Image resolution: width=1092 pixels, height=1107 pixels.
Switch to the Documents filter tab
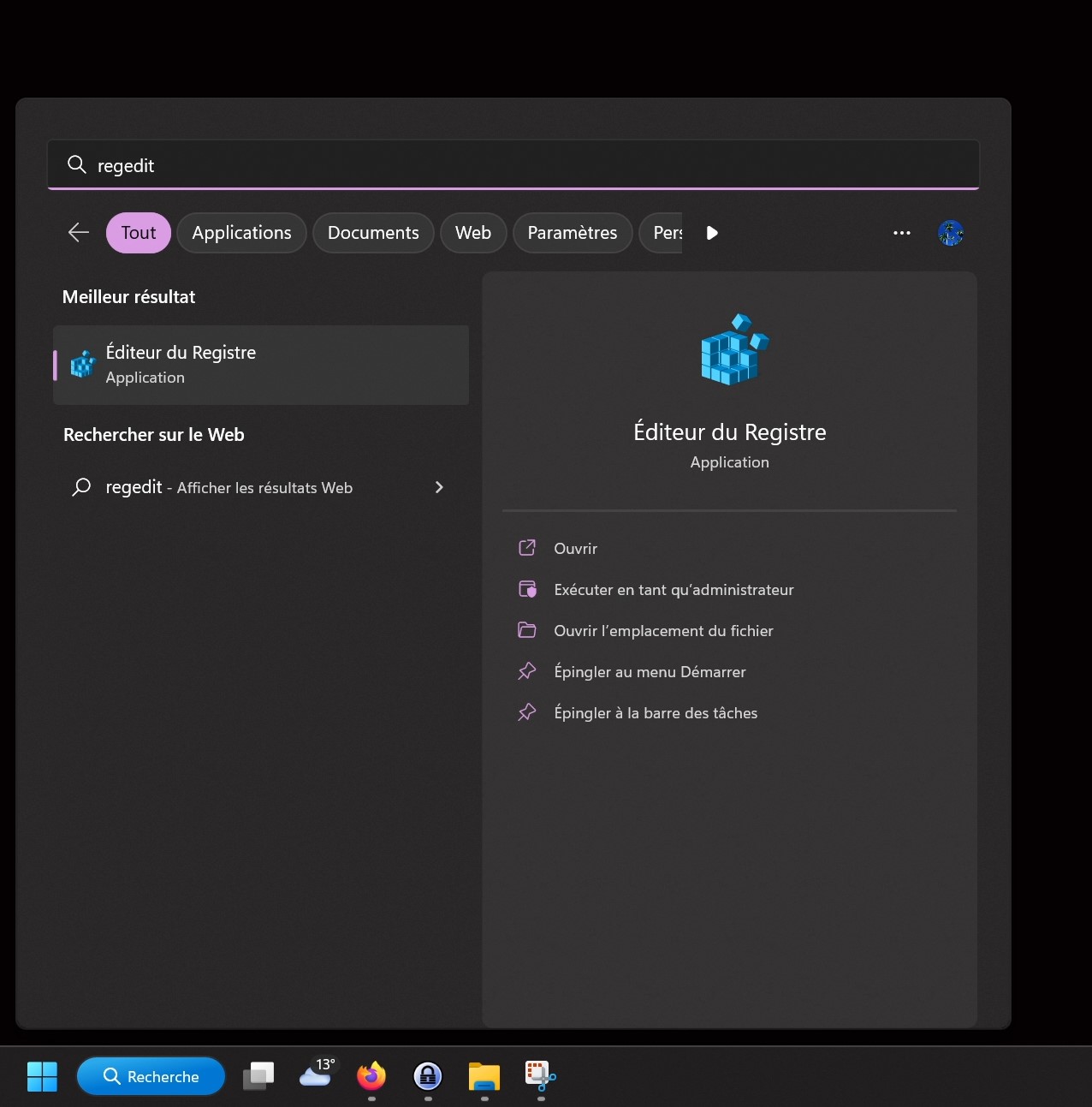[x=373, y=233]
